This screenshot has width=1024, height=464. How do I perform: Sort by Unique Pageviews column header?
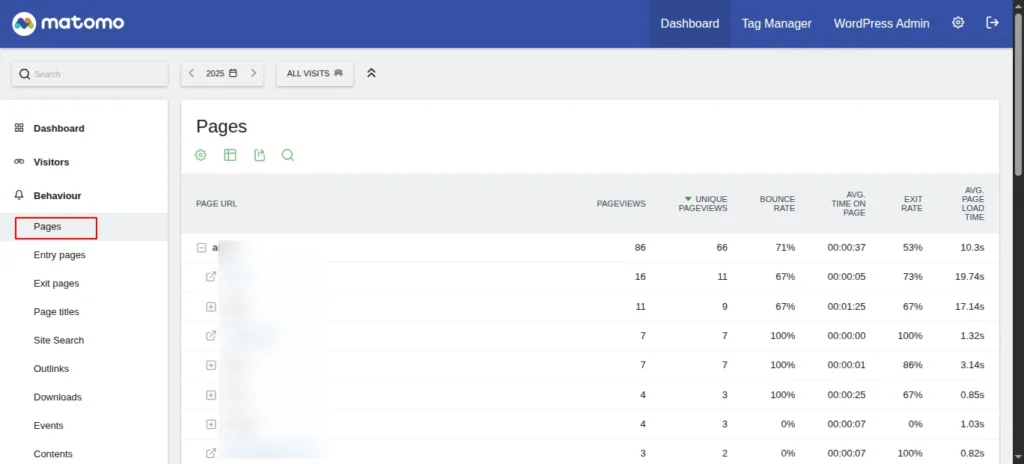tap(703, 203)
